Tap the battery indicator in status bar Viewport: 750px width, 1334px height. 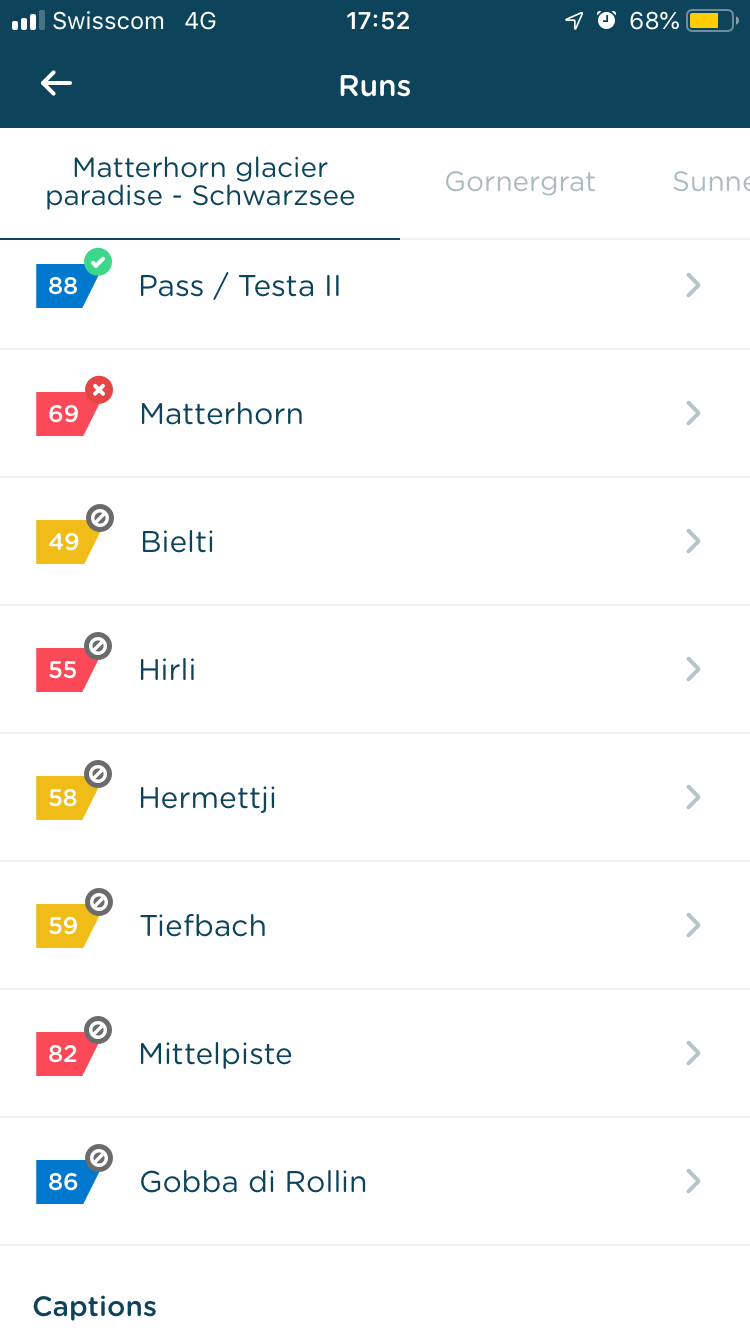point(712,21)
